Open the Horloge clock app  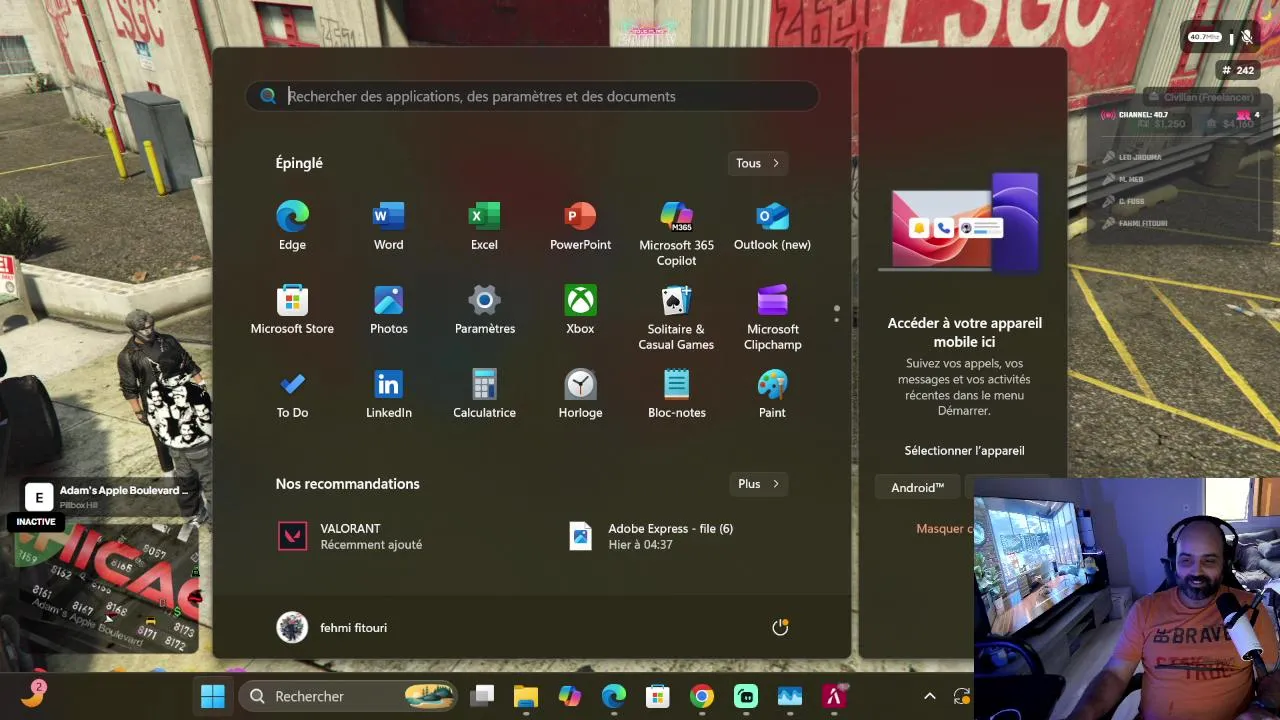(580, 395)
